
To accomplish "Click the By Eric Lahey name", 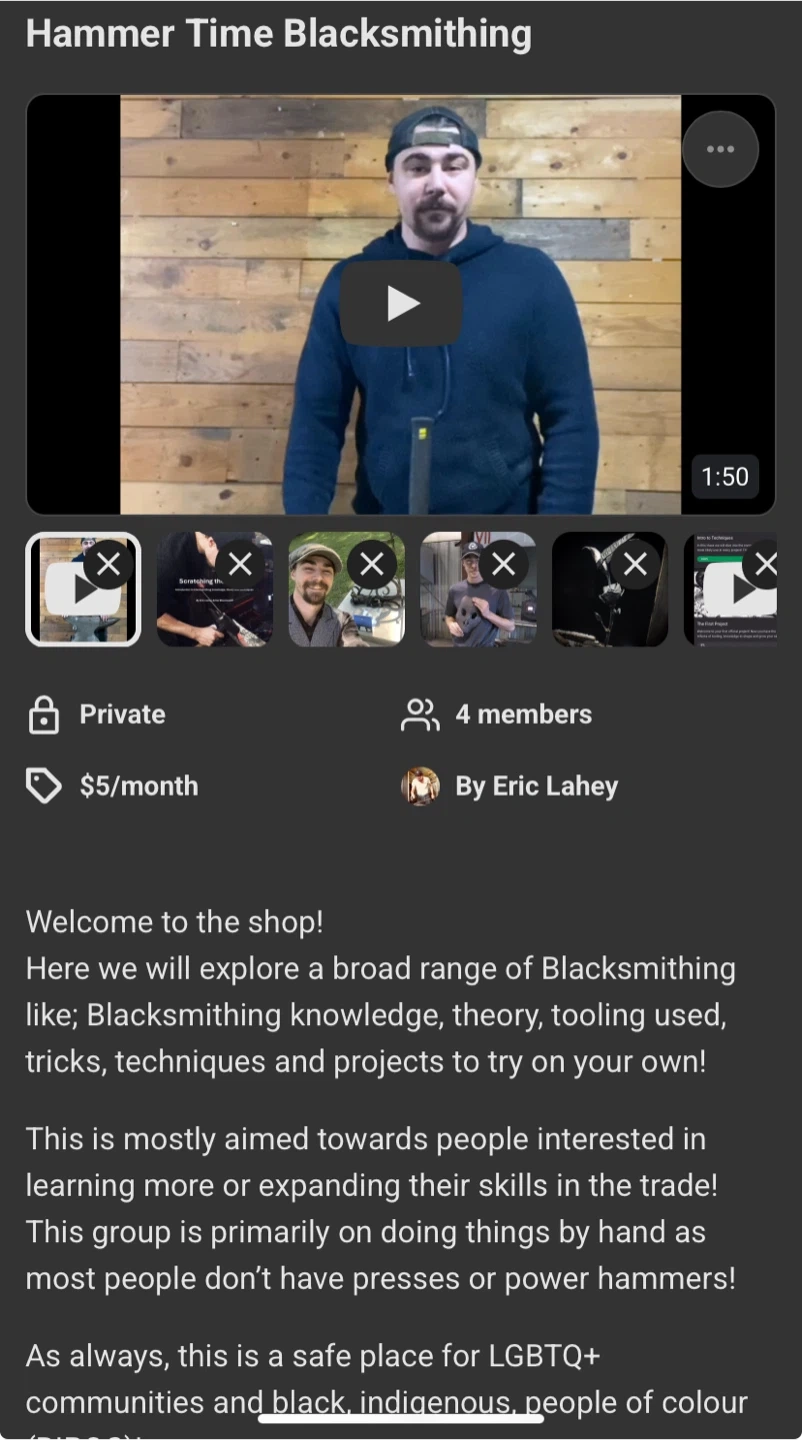I will click(x=537, y=787).
